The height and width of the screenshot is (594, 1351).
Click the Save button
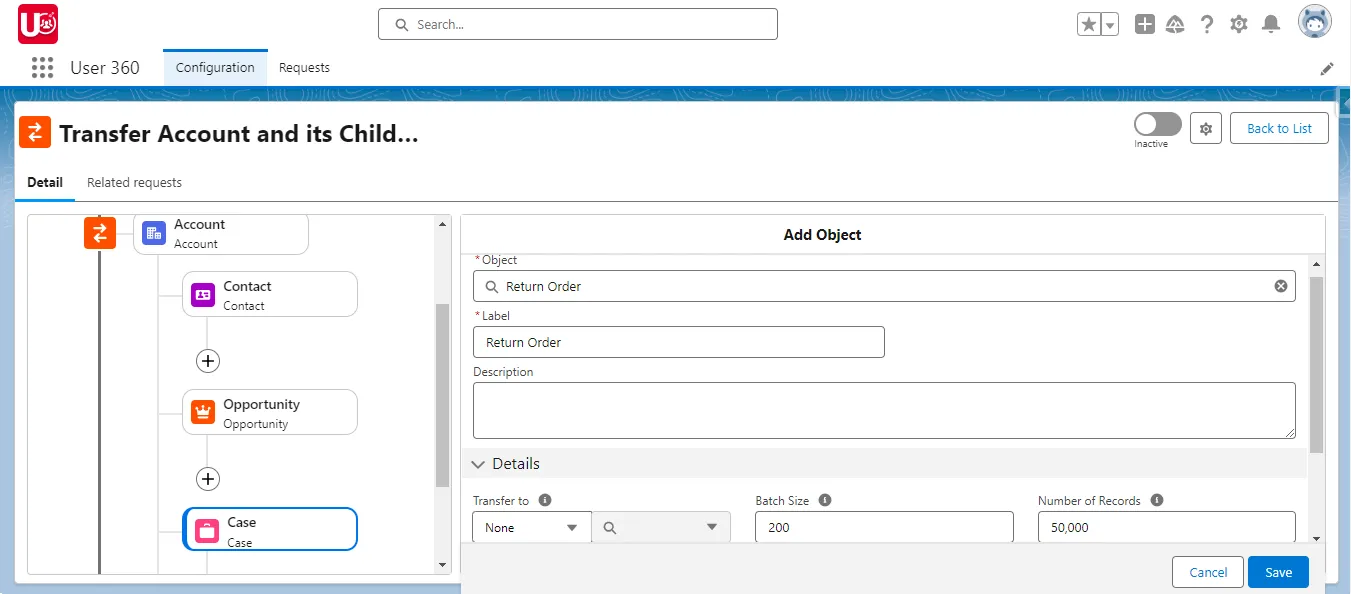(1278, 572)
